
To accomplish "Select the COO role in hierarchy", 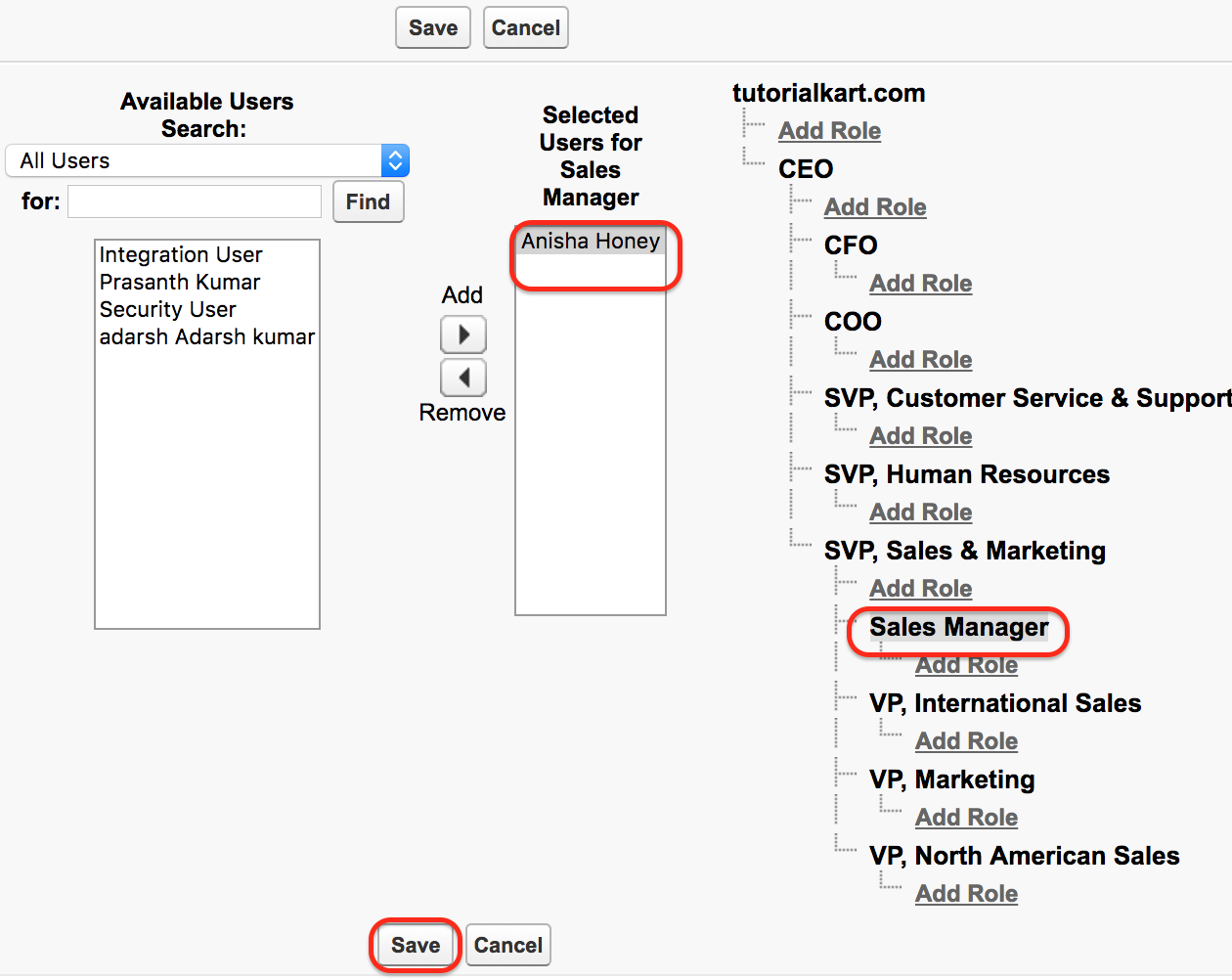I will [x=853, y=322].
